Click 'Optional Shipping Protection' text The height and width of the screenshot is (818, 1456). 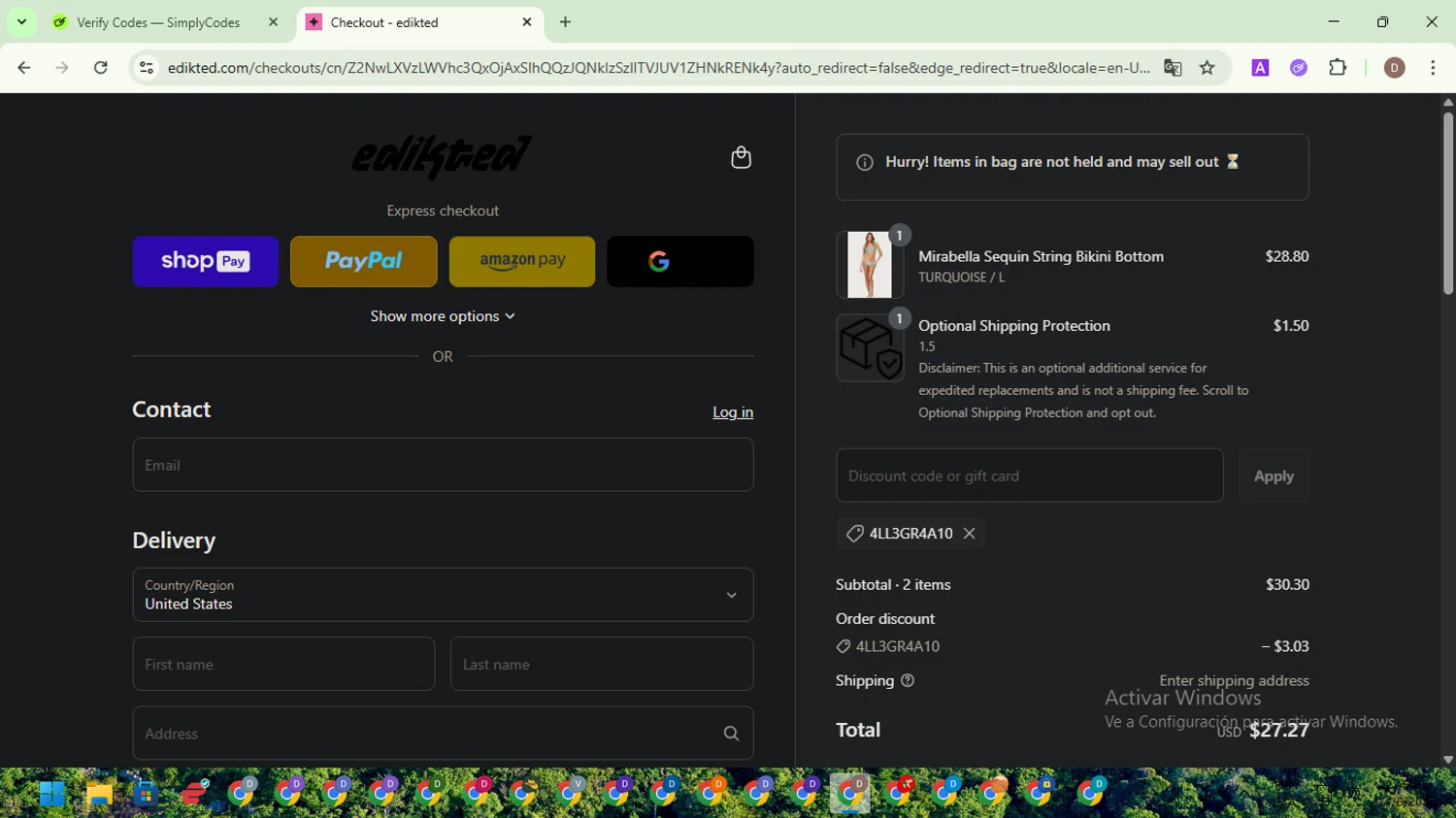(x=1014, y=326)
